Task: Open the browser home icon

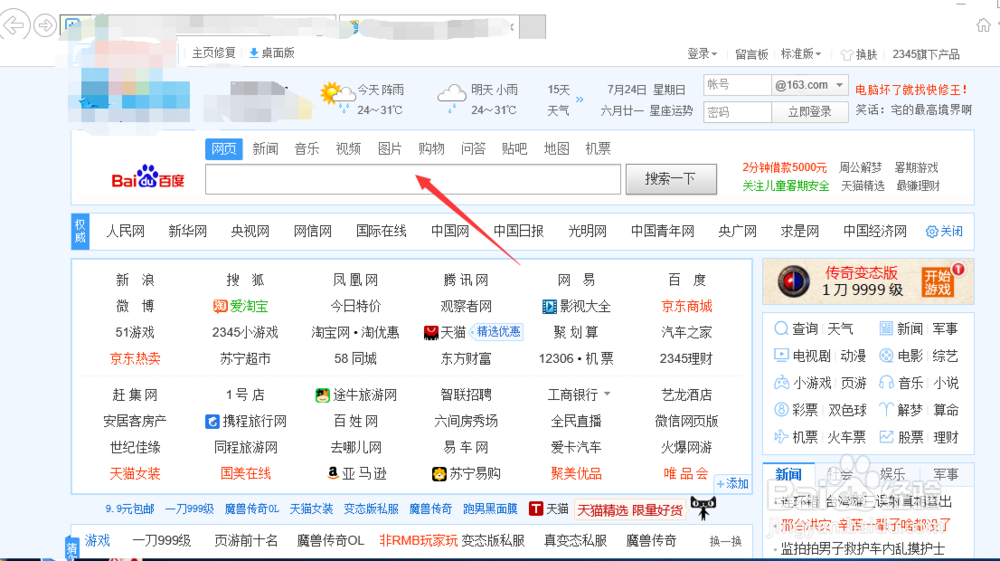Action: pyautogui.click(x=983, y=26)
